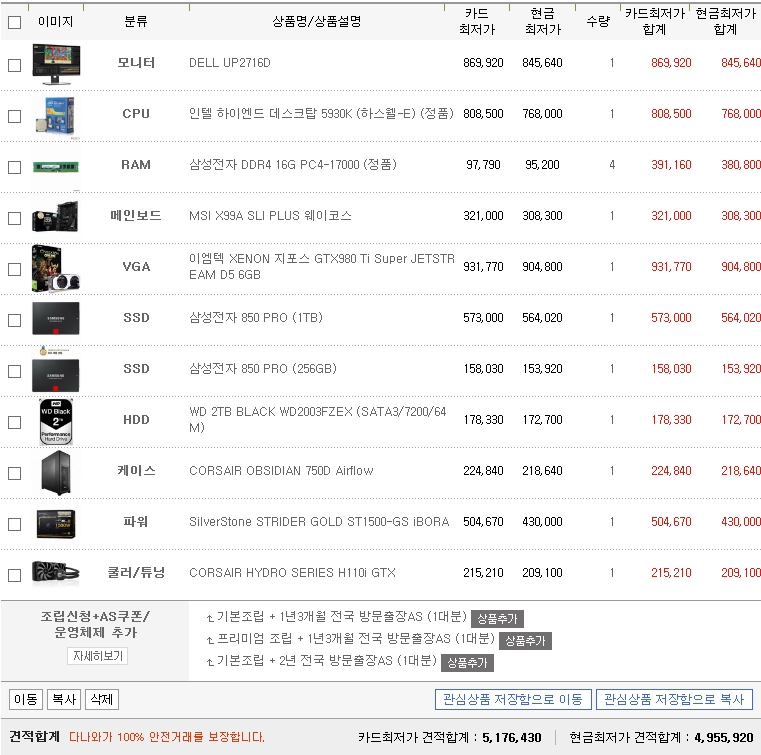
Task: Check the MSI X99A SLI PLUS row checkbox
Action: tap(15, 218)
